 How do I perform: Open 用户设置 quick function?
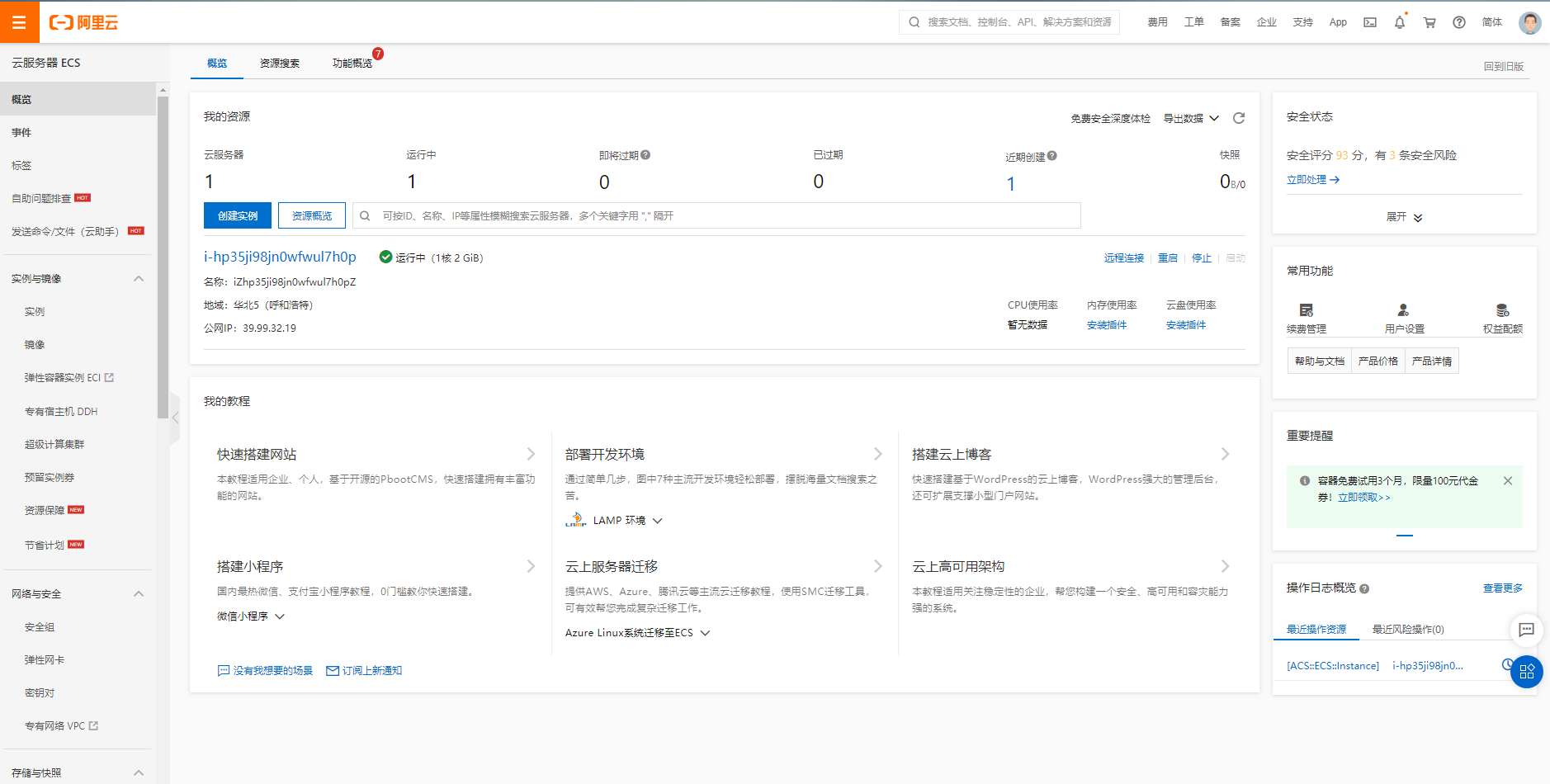[x=1404, y=318]
